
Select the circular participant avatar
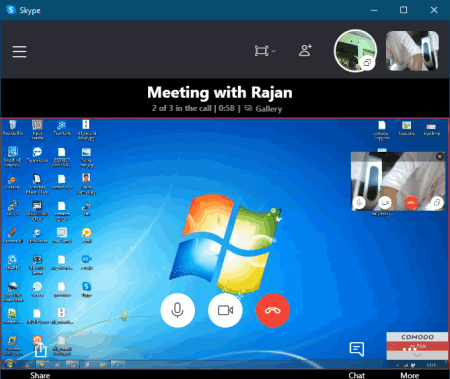tap(355, 51)
